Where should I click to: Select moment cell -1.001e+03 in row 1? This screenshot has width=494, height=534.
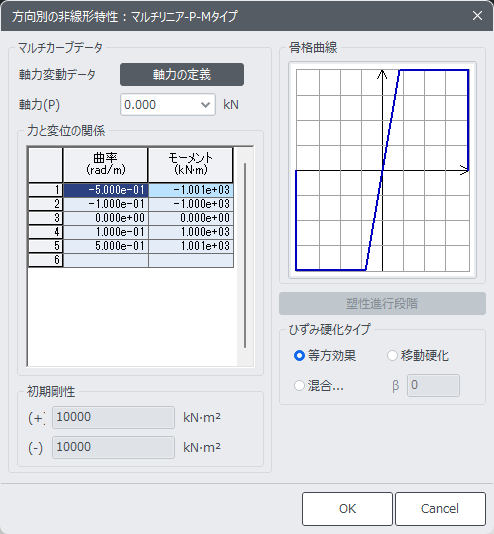click(x=191, y=190)
